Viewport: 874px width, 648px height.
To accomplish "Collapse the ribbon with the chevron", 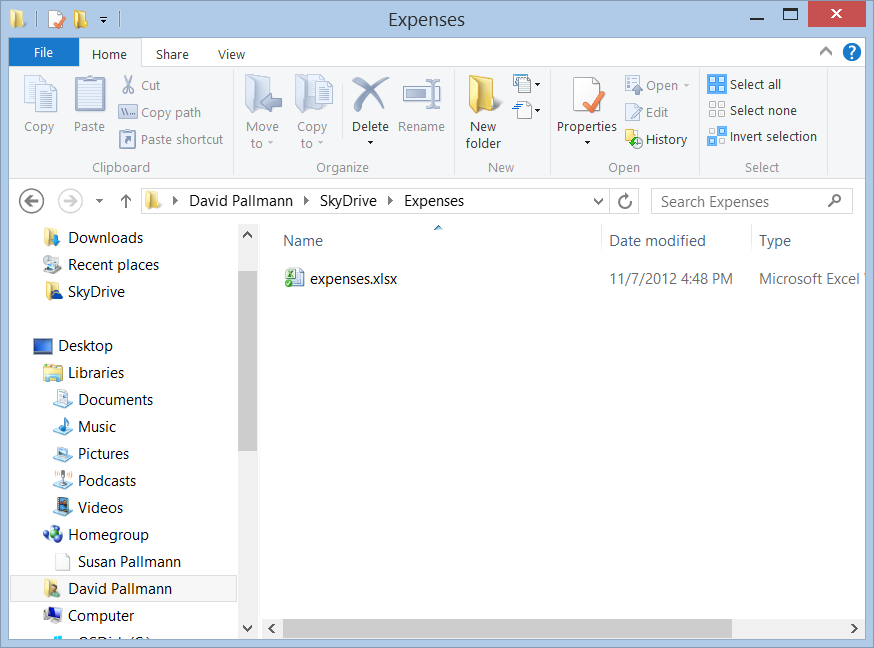I will (x=826, y=52).
